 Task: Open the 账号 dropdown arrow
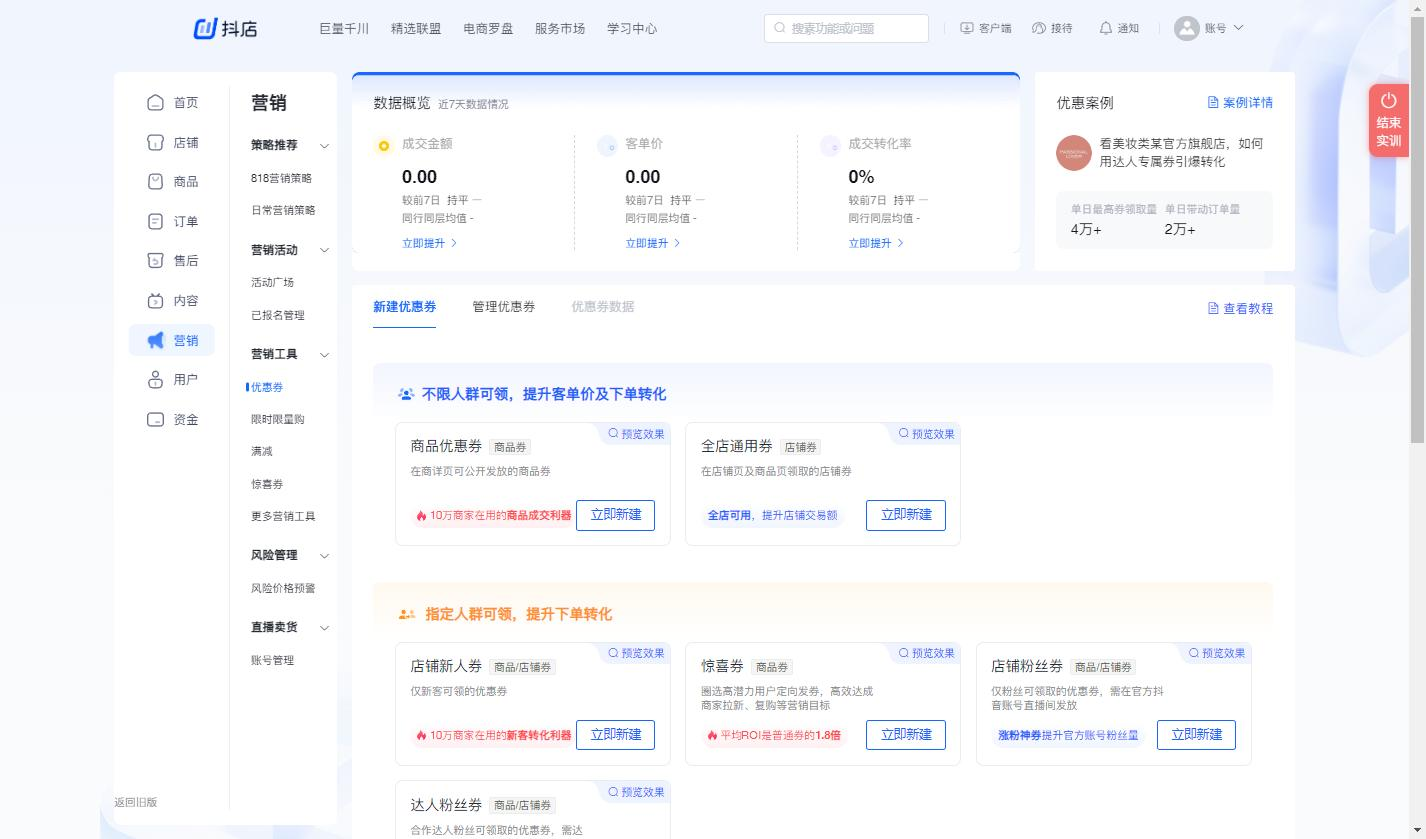[1239, 28]
